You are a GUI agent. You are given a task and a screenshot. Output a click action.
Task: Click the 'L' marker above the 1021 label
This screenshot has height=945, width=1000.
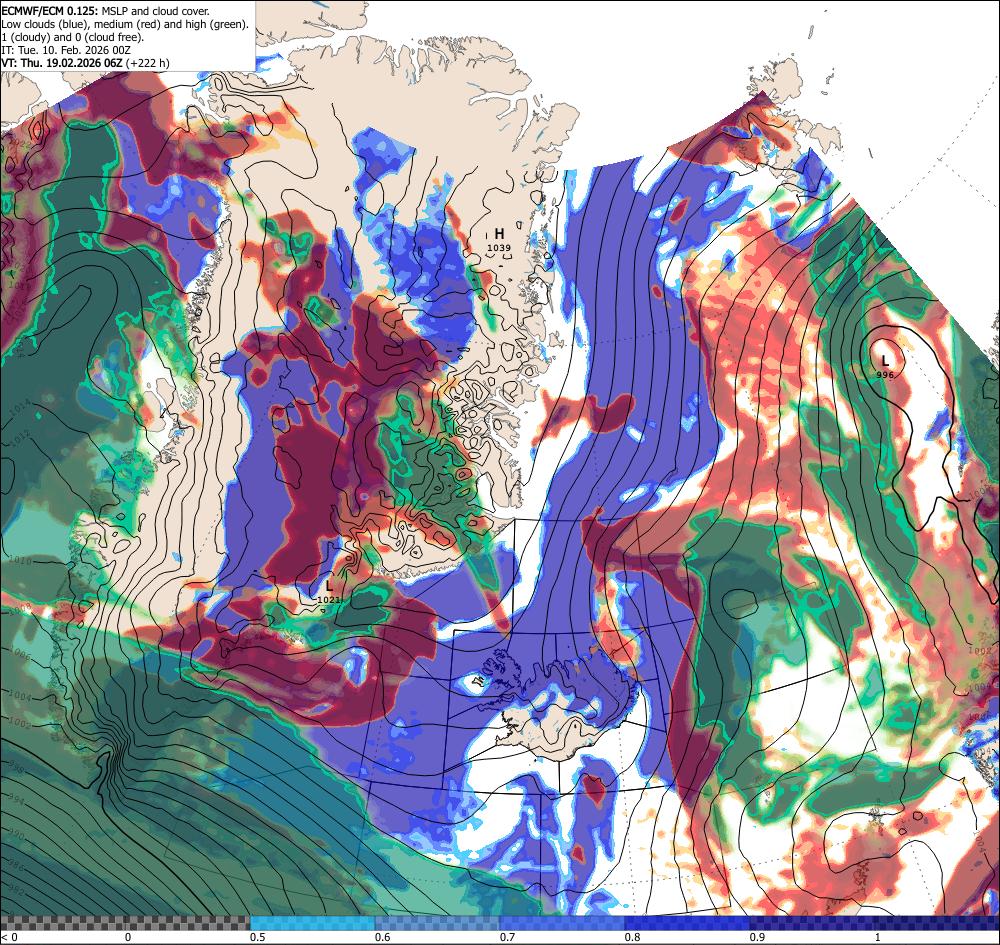point(329,585)
